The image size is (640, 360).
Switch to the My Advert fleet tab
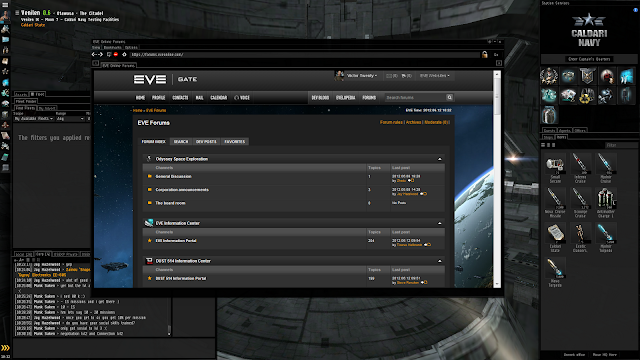(47, 109)
